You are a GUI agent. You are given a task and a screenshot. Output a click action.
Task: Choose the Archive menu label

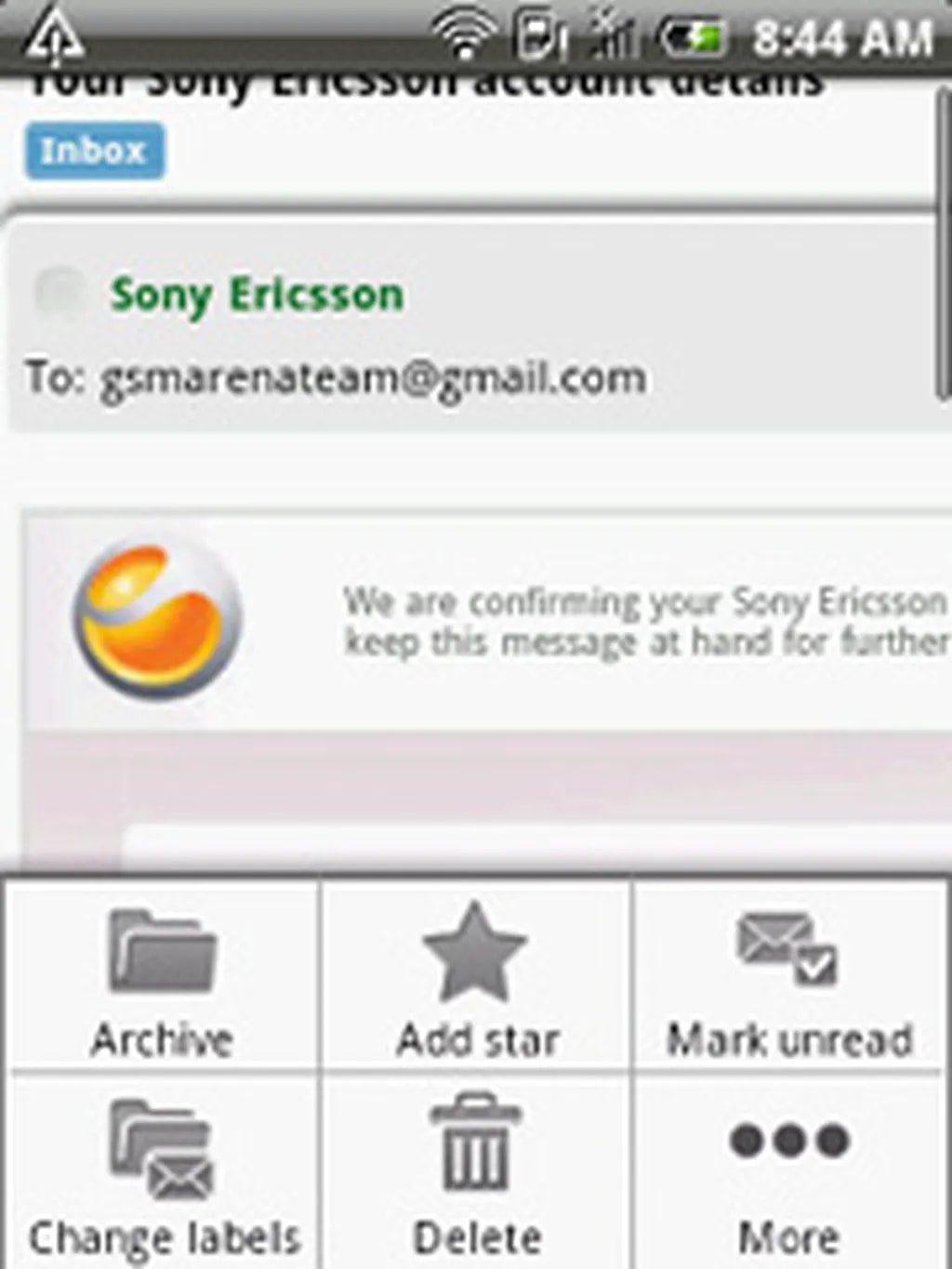[x=162, y=1038]
